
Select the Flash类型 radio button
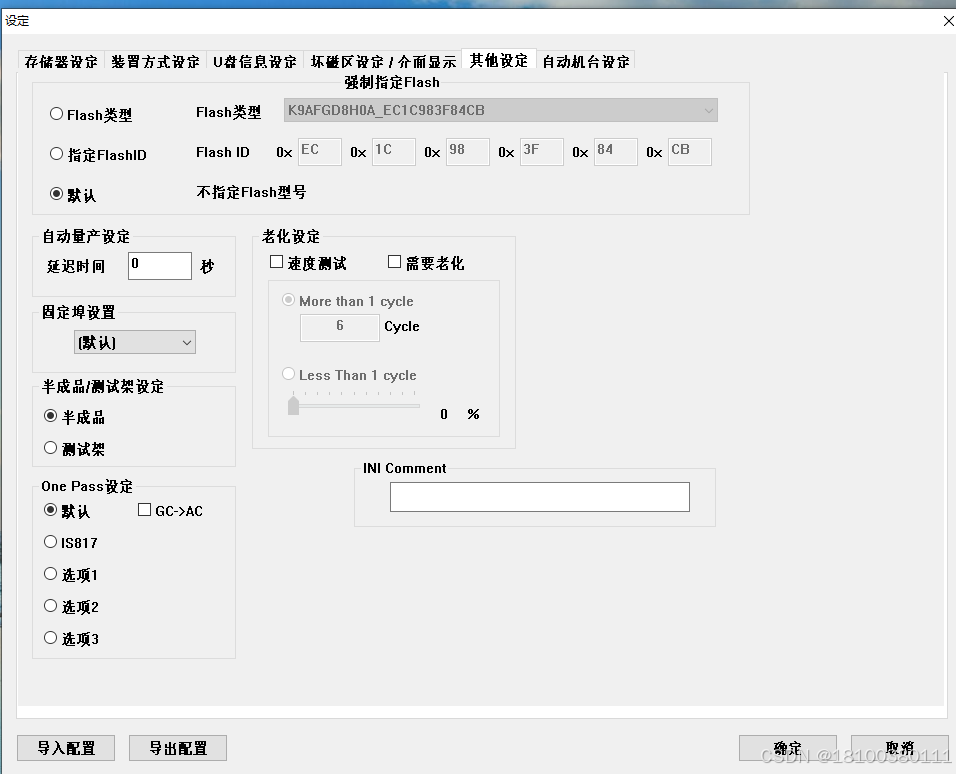(x=57, y=114)
